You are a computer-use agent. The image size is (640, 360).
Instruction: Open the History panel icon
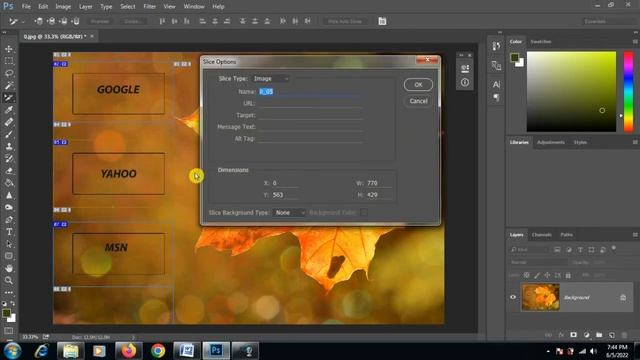click(x=496, y=46)
